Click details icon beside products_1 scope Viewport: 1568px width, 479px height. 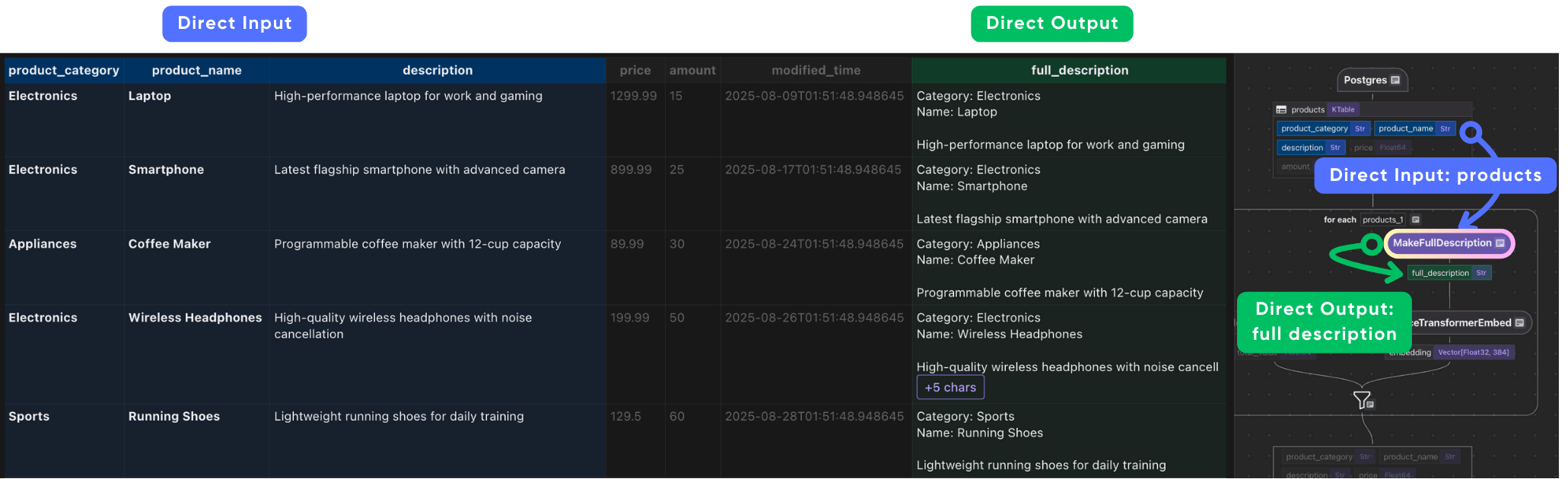point(1415,220)
